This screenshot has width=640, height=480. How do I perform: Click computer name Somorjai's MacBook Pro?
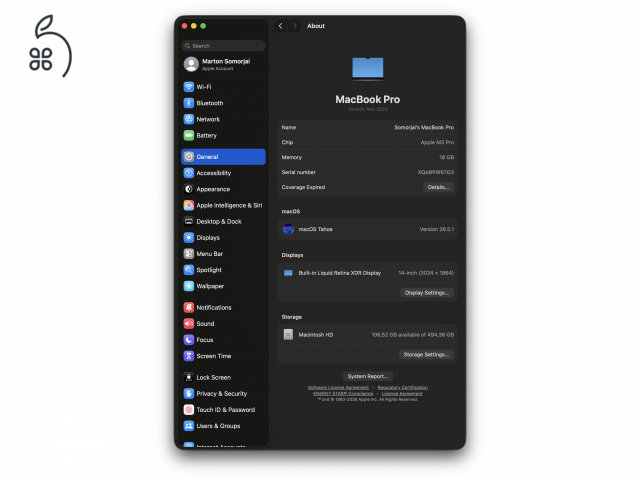coord(424,127)
